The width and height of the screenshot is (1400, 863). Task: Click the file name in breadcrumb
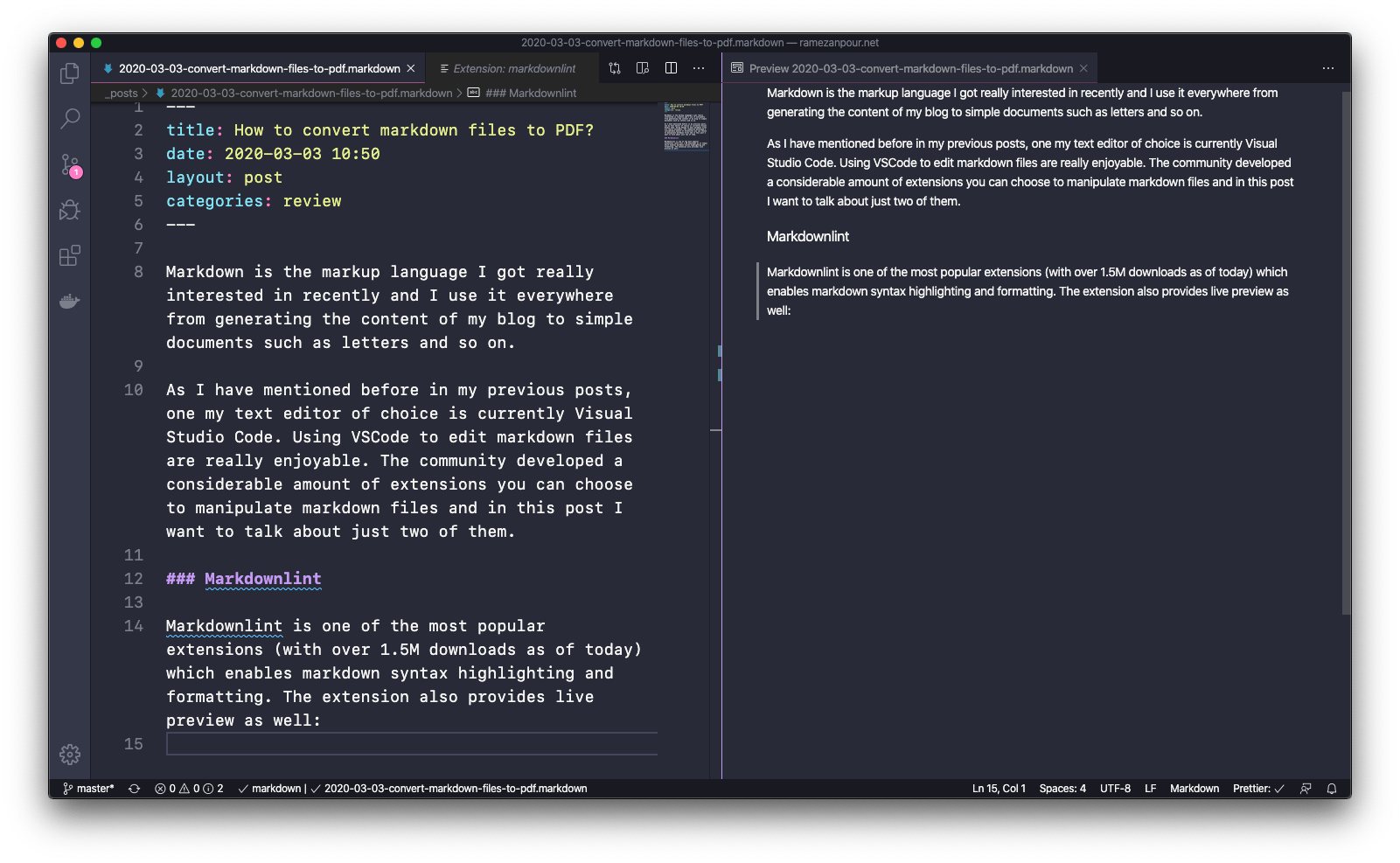tap(311, 93)
